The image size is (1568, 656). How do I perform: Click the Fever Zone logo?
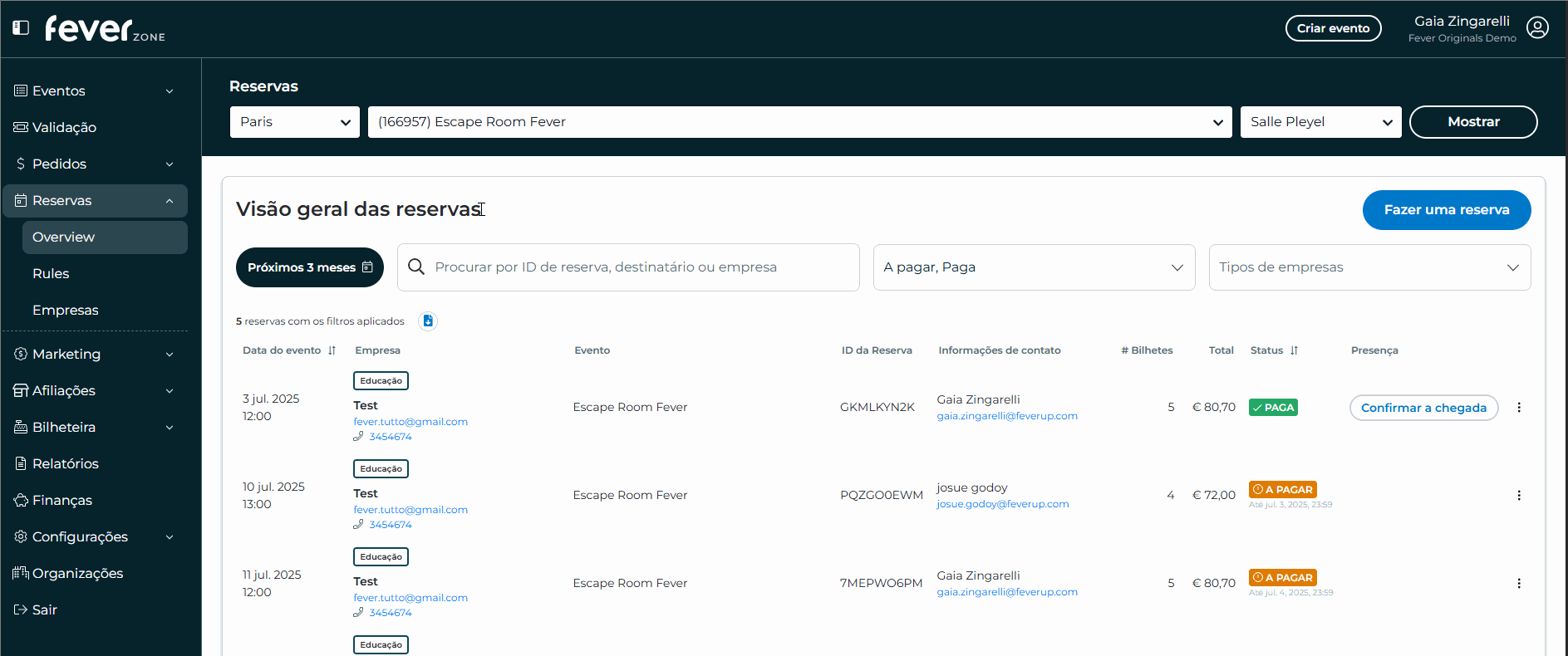[105, 29]
